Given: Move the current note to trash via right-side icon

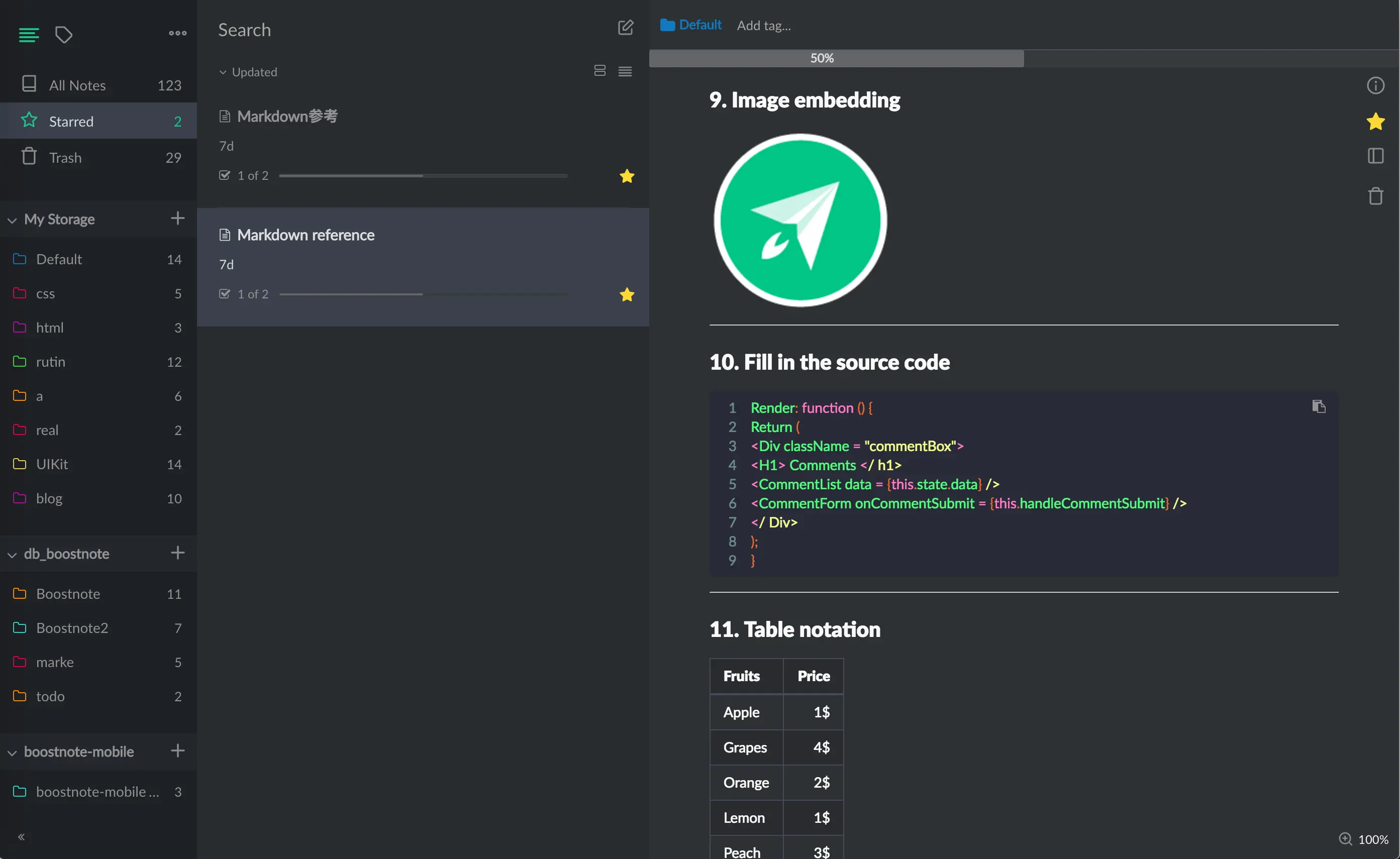Looking at the screenshot, I should pos(1375,196).
